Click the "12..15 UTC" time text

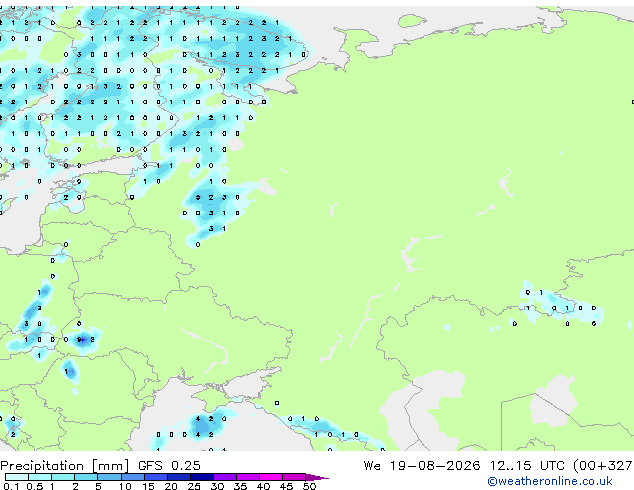527,465
